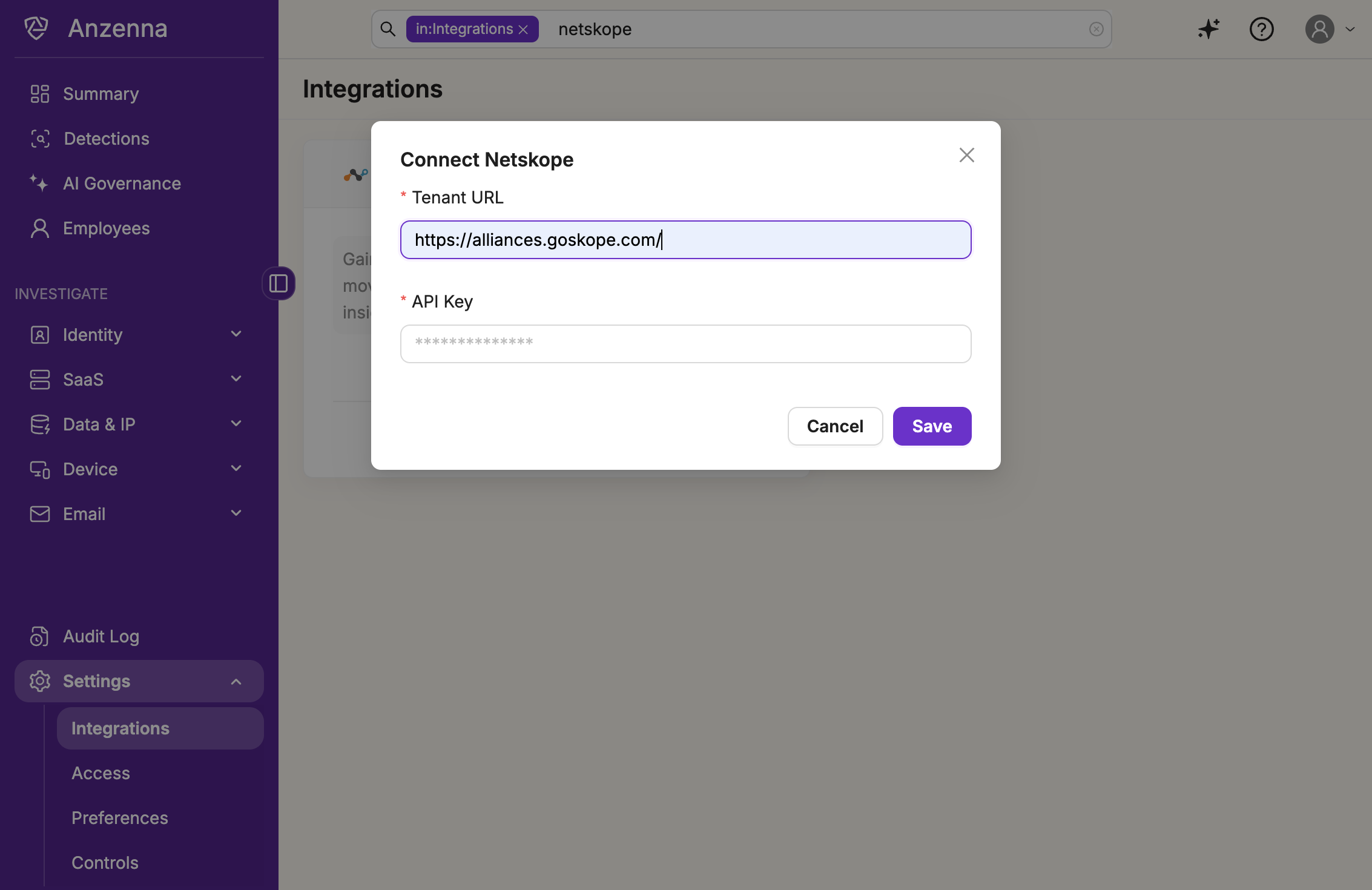1372x890 pixels.
Task: Open the AI sparkle assistant icon
Action: tap(1208, 29)
